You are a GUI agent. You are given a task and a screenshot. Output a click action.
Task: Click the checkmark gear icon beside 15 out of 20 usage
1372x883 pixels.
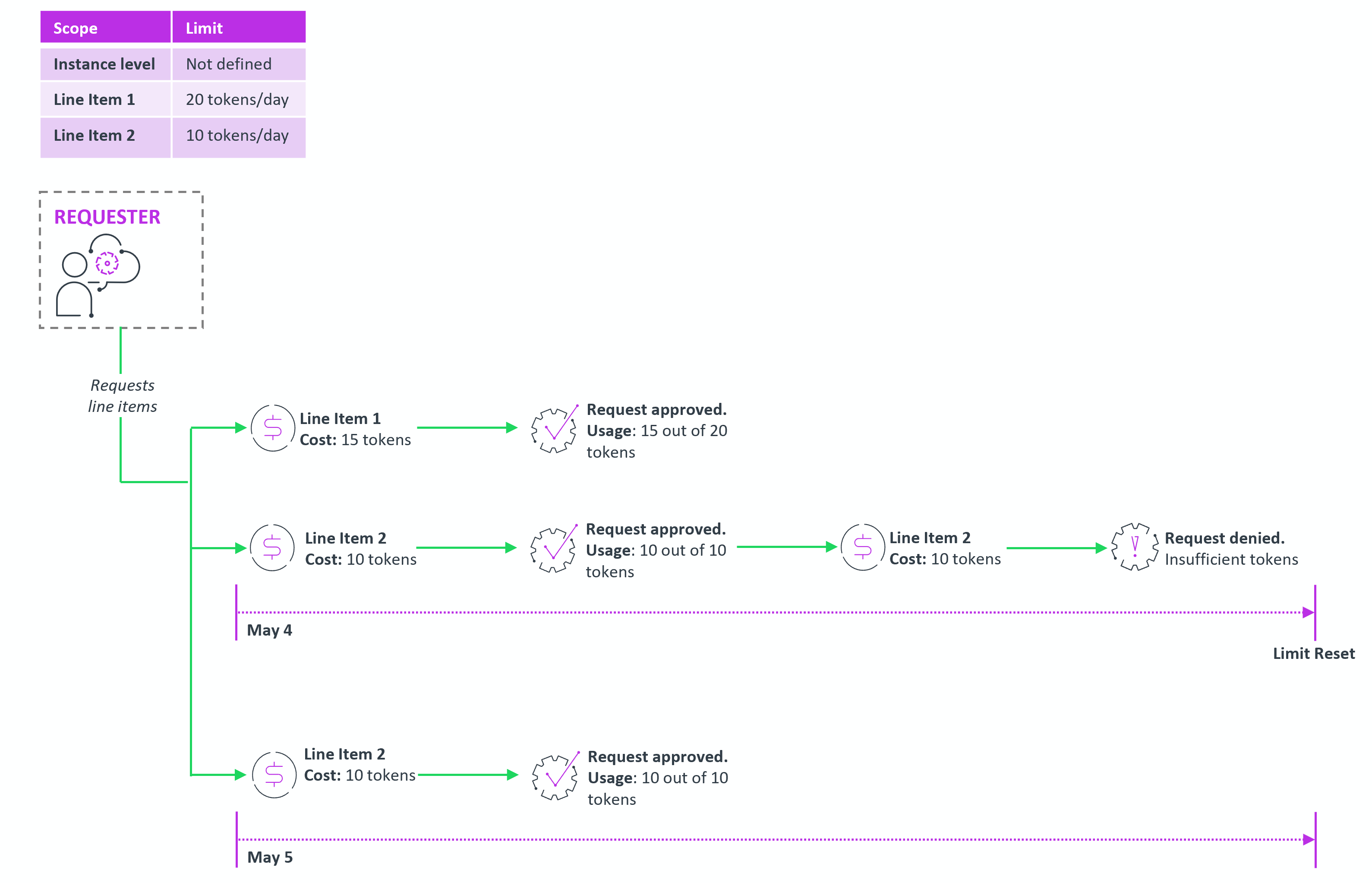(554, 429)
